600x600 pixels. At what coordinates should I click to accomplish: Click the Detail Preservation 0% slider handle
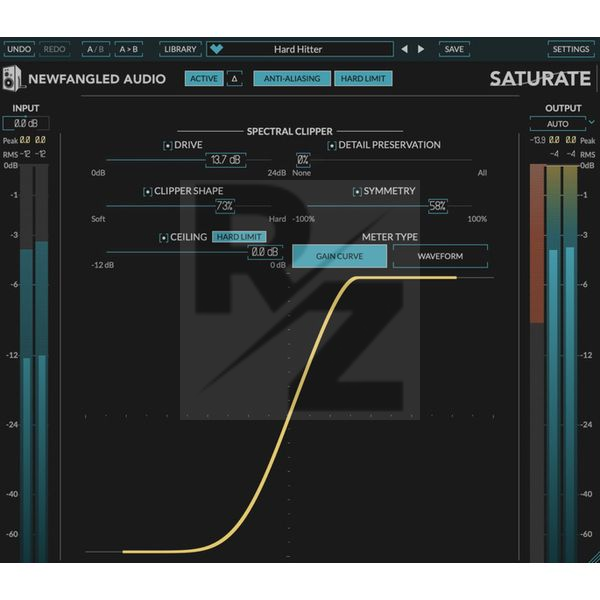tap(303, 160)
